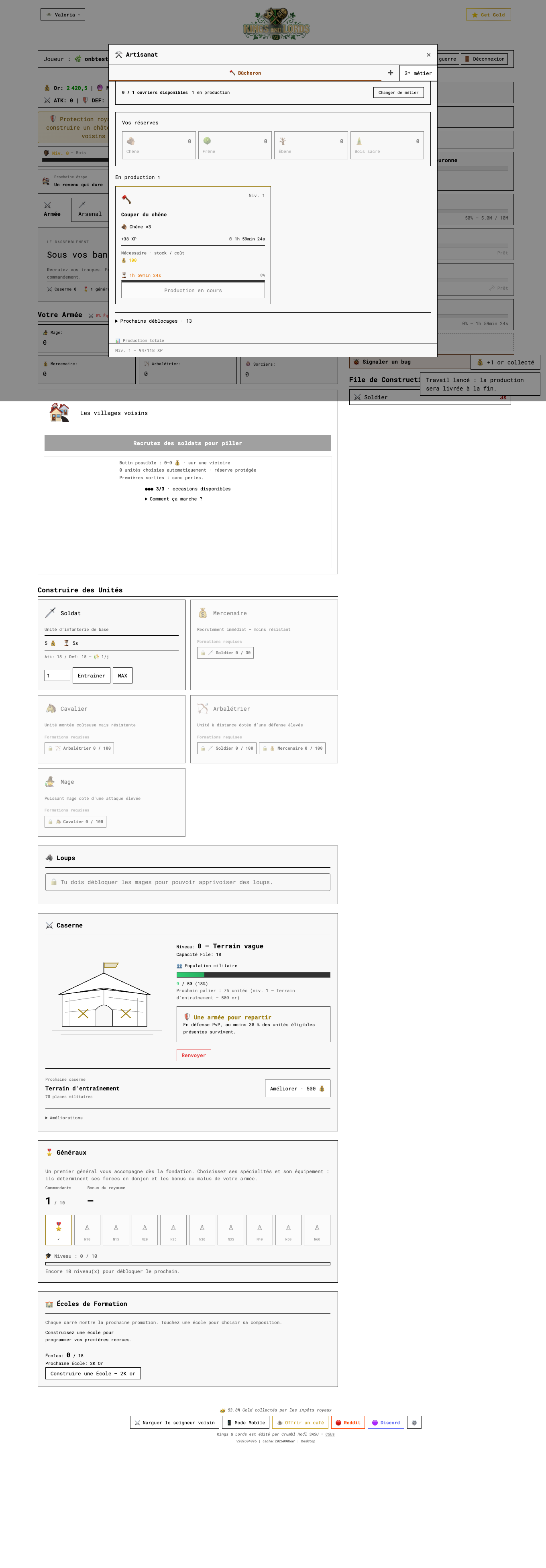The width and height of the screenshot is (546, 1568).
Task: Click Changer de métier button
Action: tap(398, 93)
